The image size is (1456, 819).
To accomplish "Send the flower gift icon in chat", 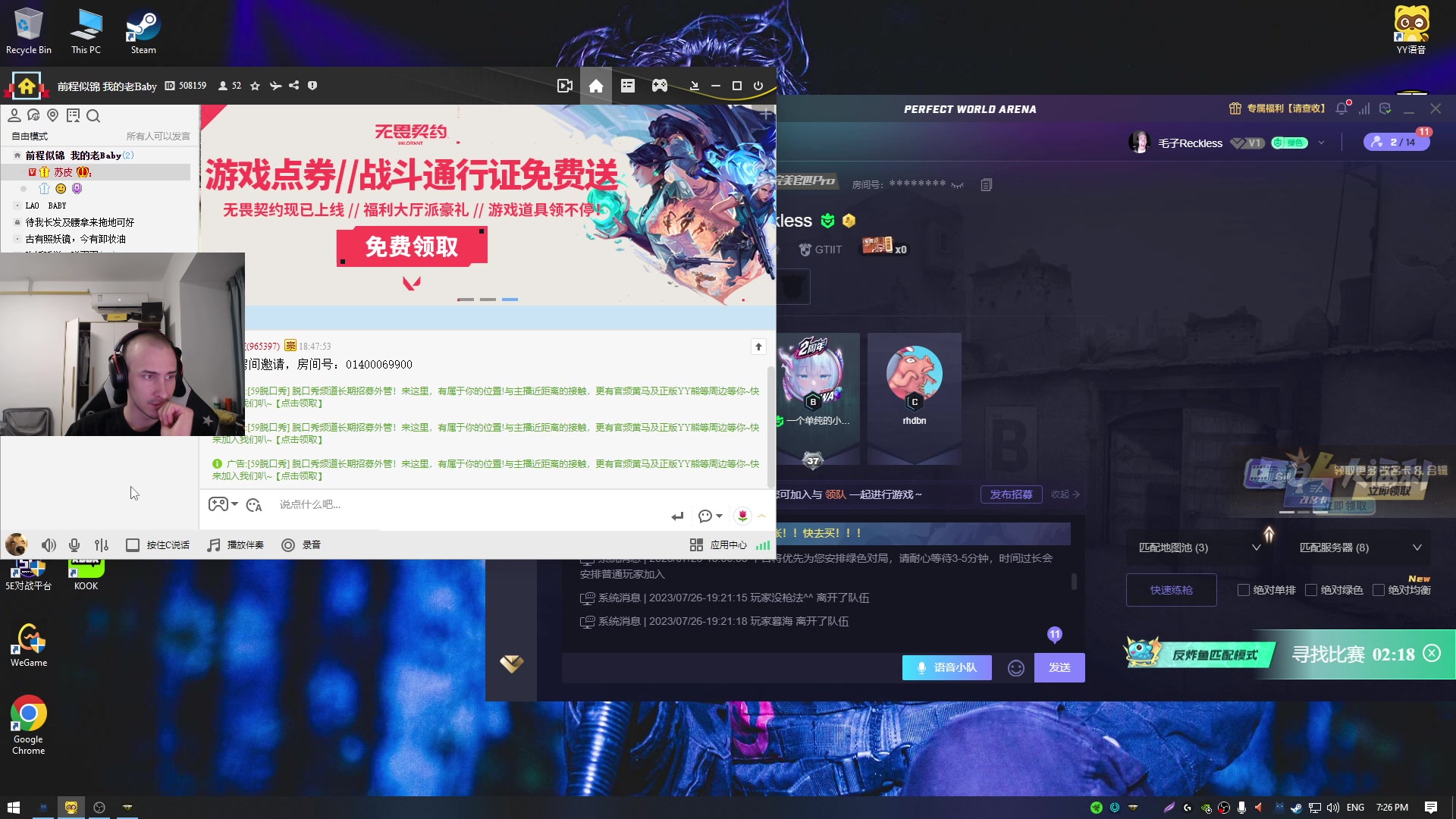I will coord(742,516).
